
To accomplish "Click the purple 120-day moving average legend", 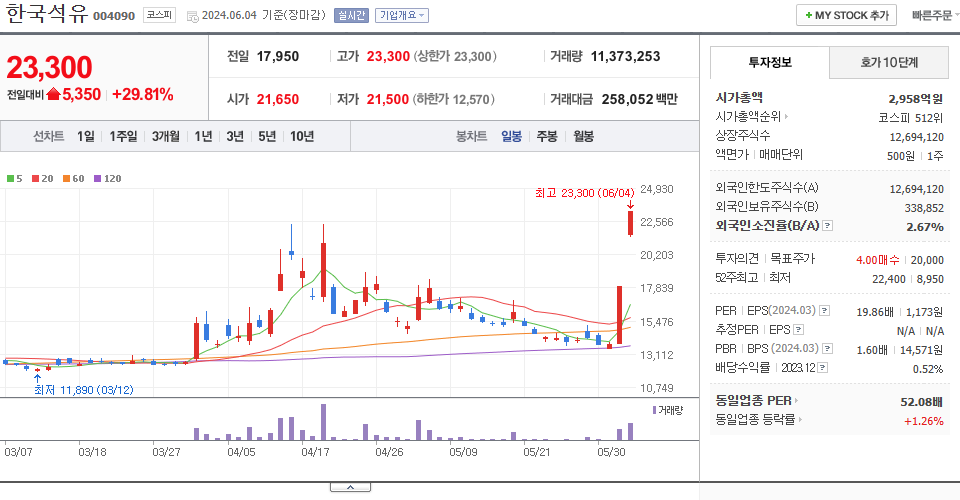I will click(x=107, y=179).
